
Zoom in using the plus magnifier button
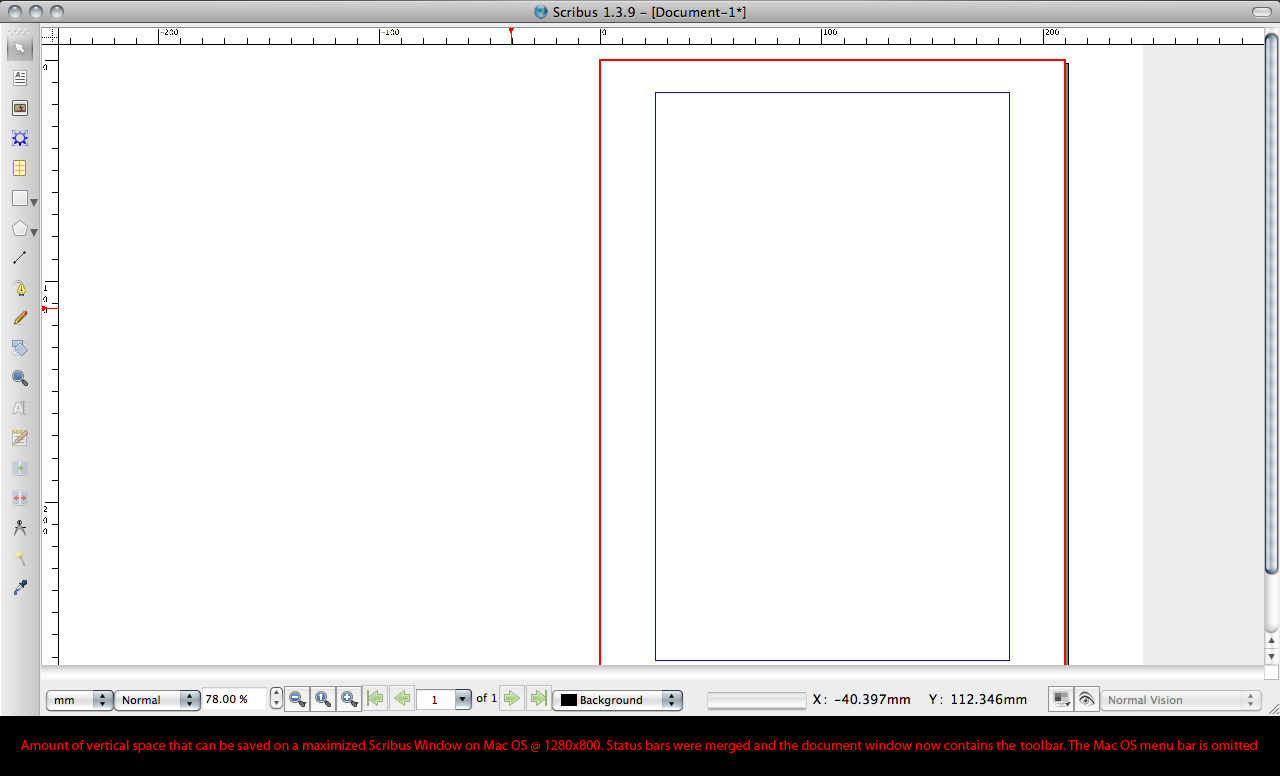click(348, 699)
